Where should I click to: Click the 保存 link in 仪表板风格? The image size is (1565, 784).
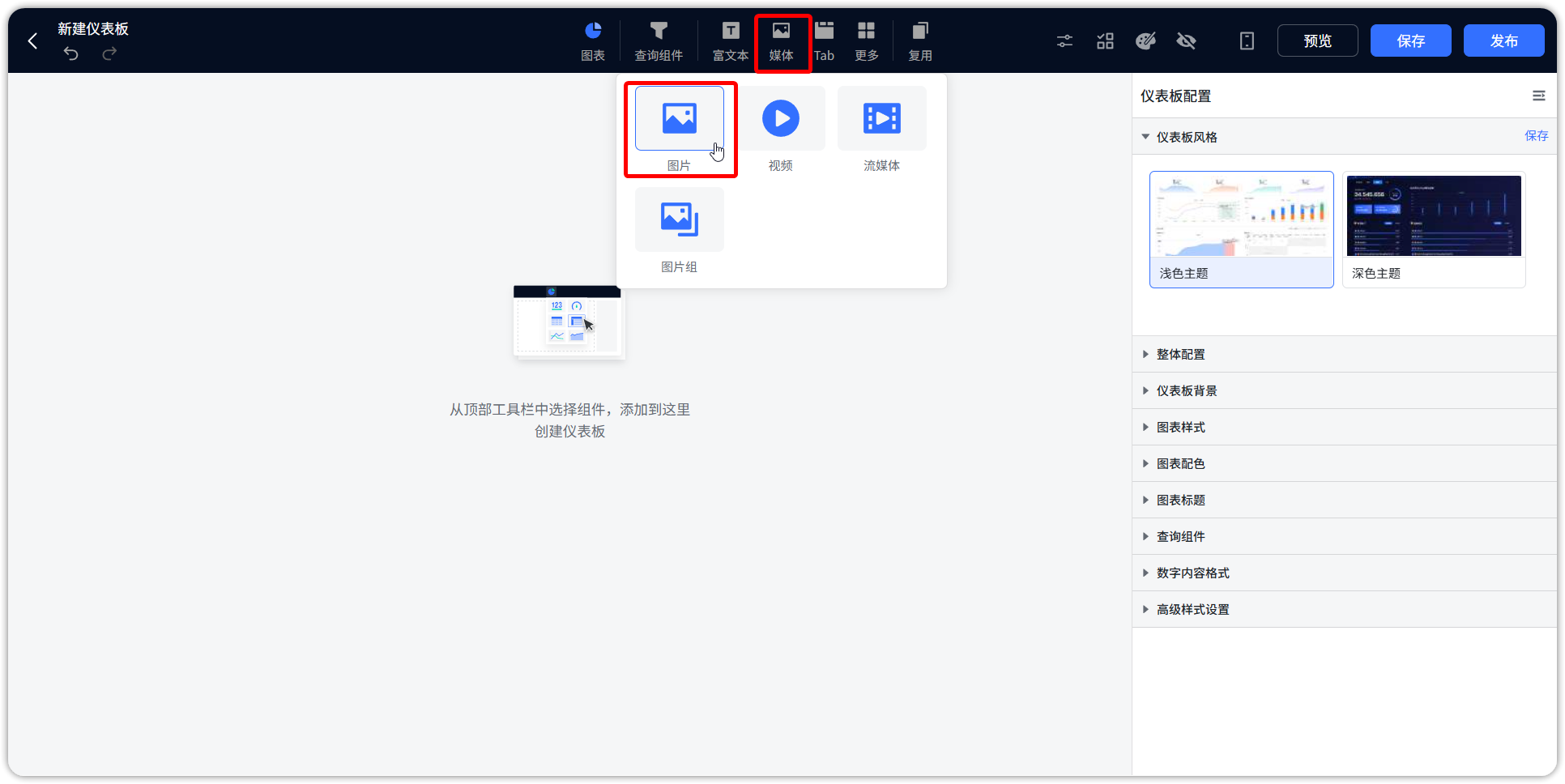[x=1536, y=136]
